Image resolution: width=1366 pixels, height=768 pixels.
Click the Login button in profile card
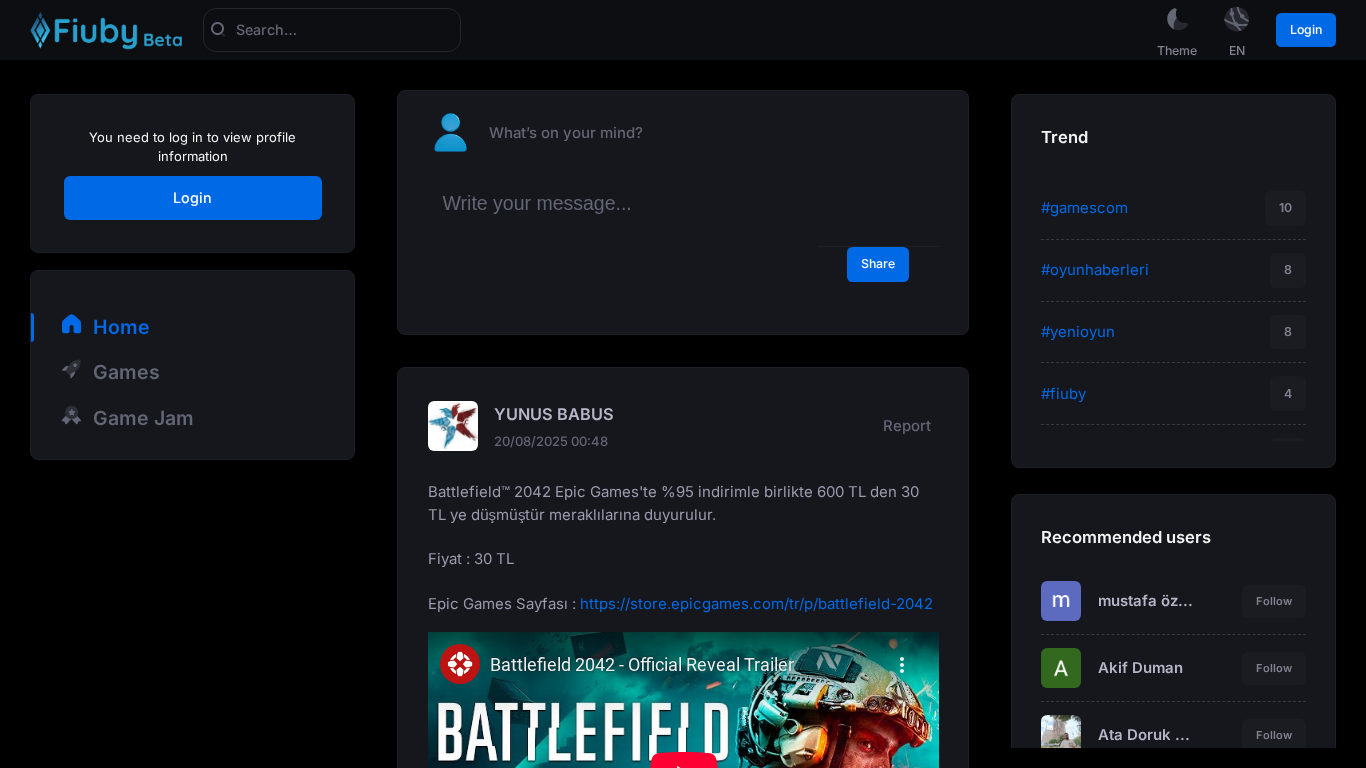193,198
